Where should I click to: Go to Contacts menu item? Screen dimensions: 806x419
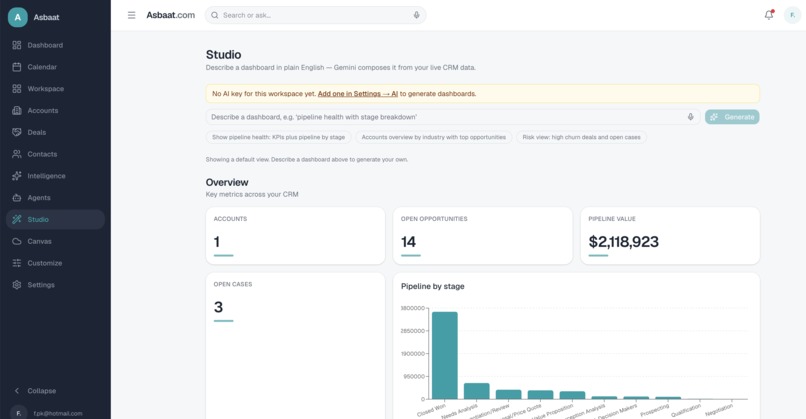click(56, 154)
